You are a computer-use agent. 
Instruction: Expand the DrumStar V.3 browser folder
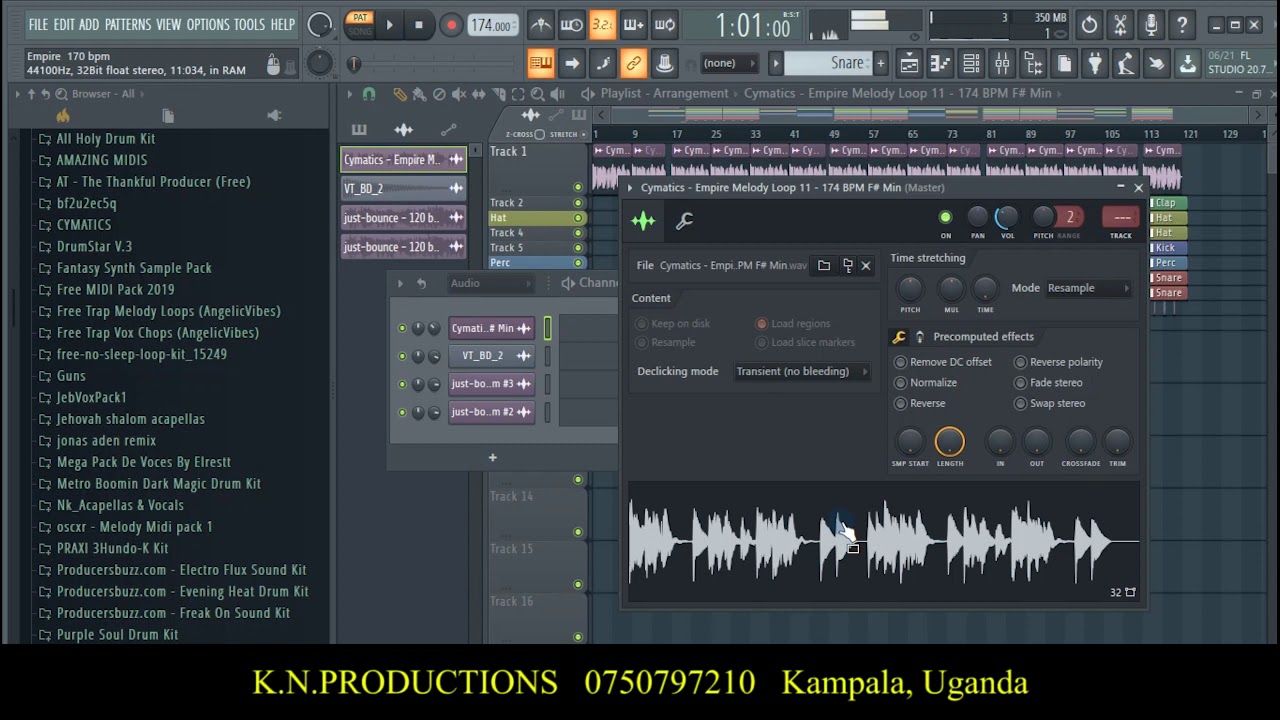click(94, 247)
